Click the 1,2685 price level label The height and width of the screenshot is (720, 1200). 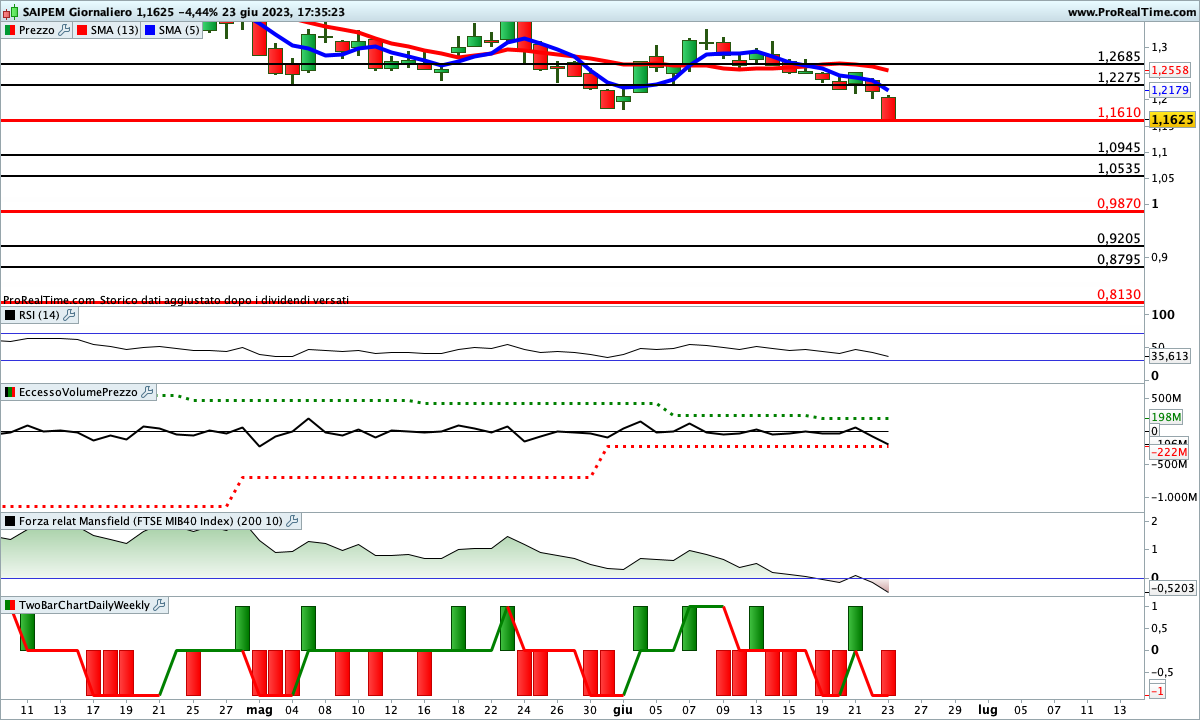point(1119,56)
